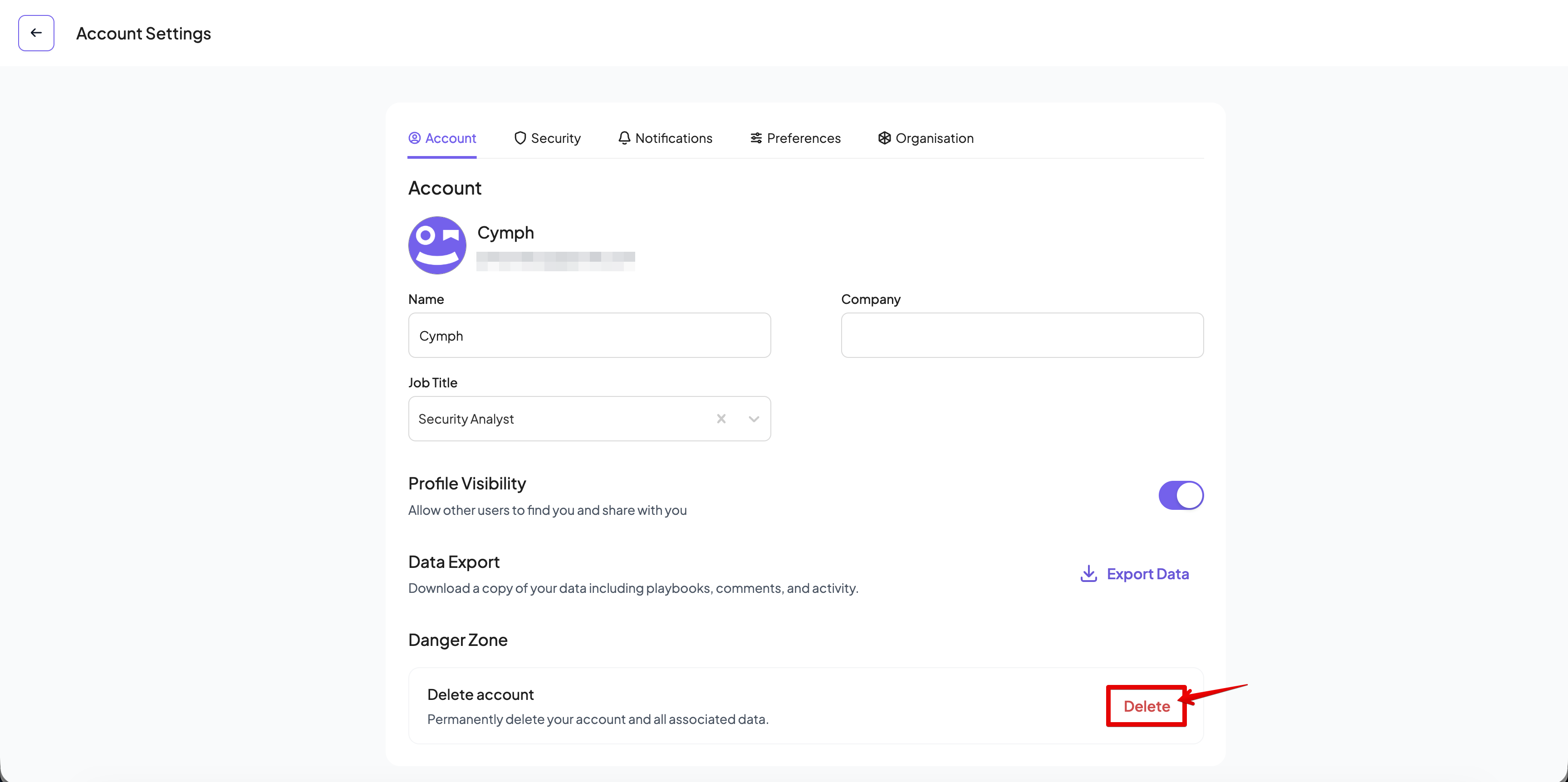Click the Organisation tab icon

884,138
